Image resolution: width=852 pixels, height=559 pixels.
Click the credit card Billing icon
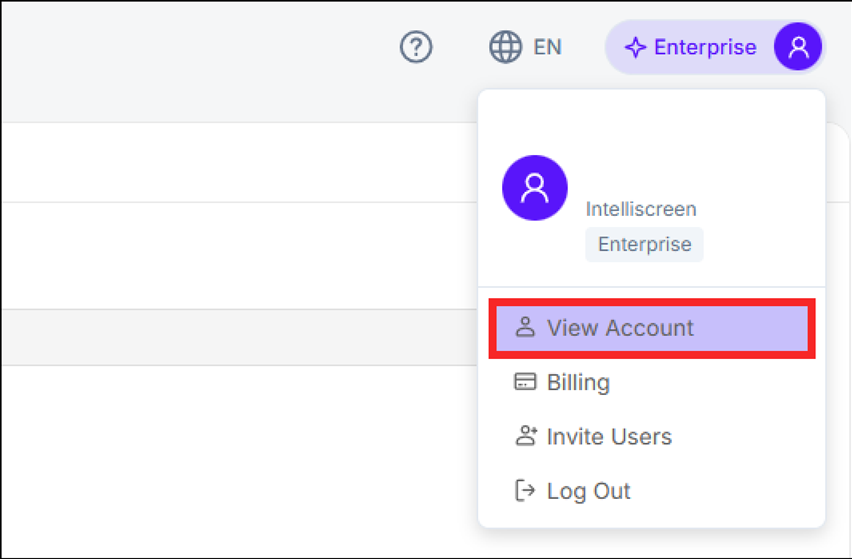pos(525,382)
